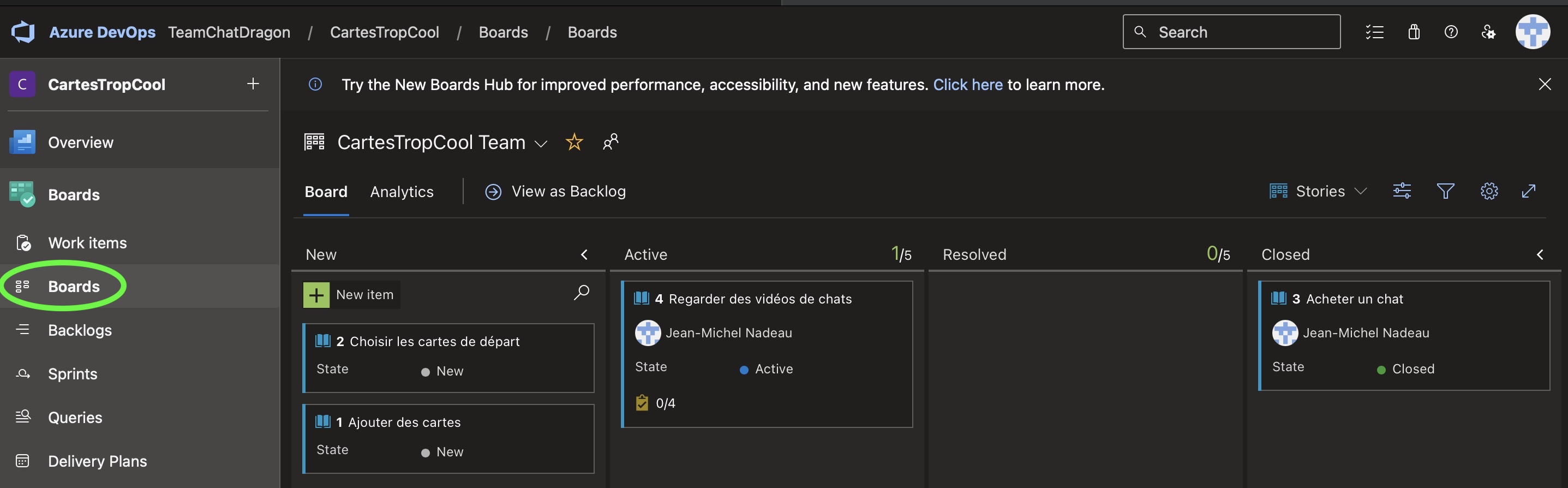Open card 'Acheter un chat'
The width and height of the screenshot is (1568, 488).
coord(1354,299)
